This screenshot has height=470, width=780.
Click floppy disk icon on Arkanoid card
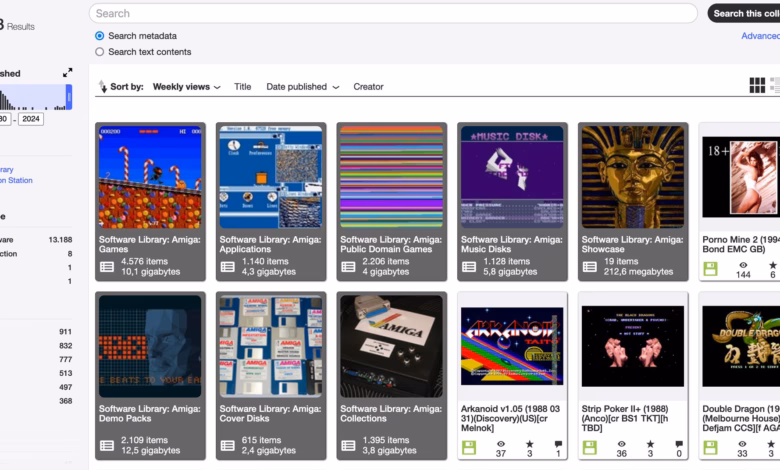point(469,448)
